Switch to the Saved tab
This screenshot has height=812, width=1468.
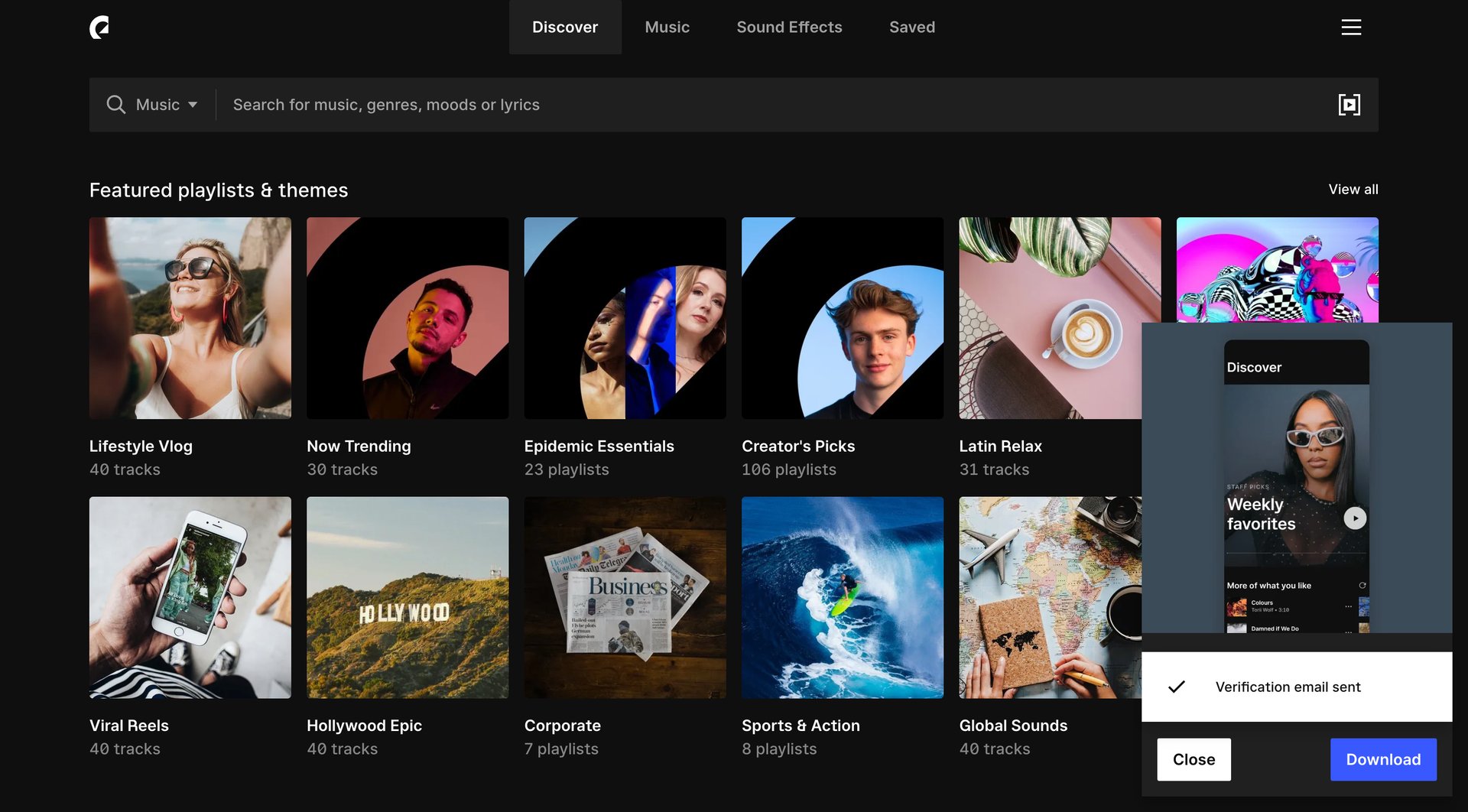(x=911, y=27)
